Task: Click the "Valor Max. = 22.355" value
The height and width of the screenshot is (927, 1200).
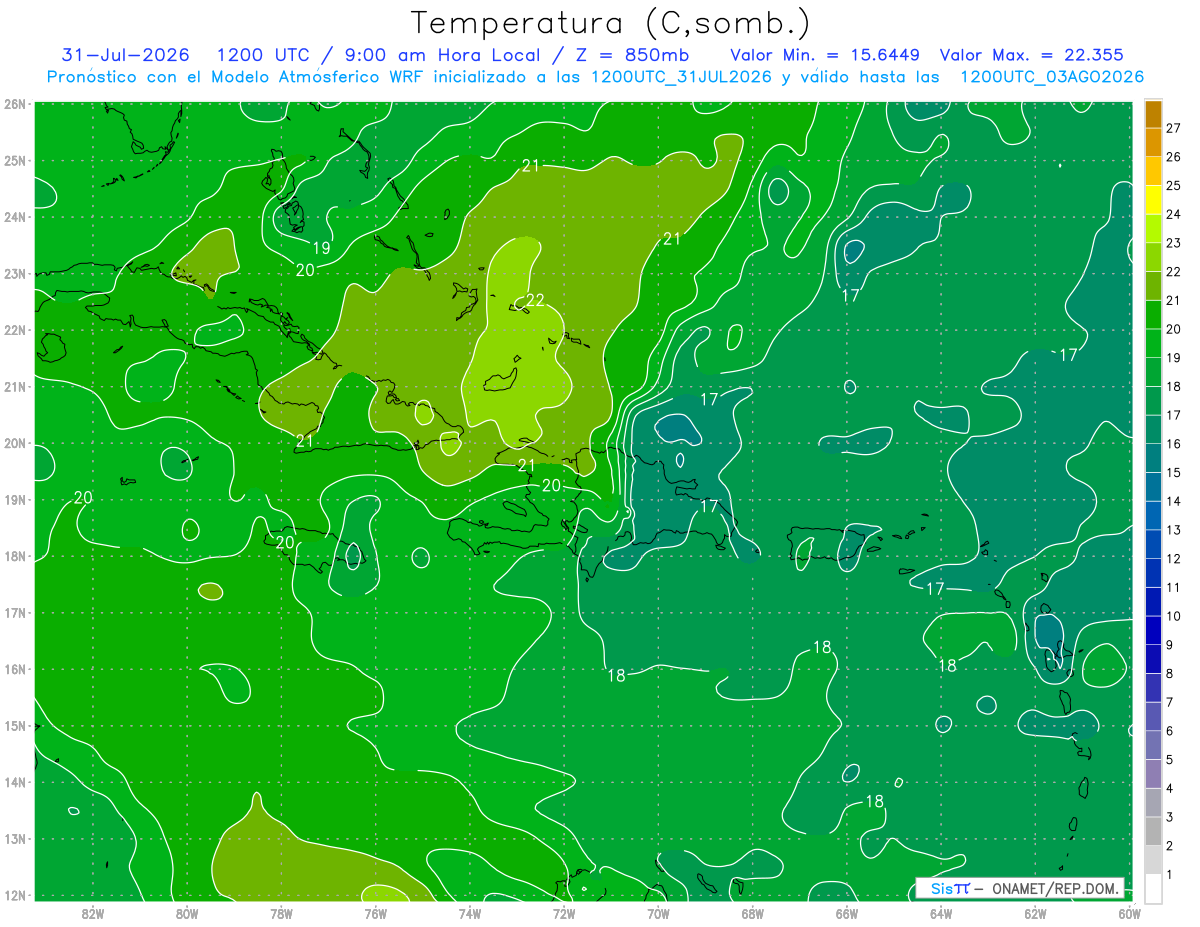Action: 1032,54
